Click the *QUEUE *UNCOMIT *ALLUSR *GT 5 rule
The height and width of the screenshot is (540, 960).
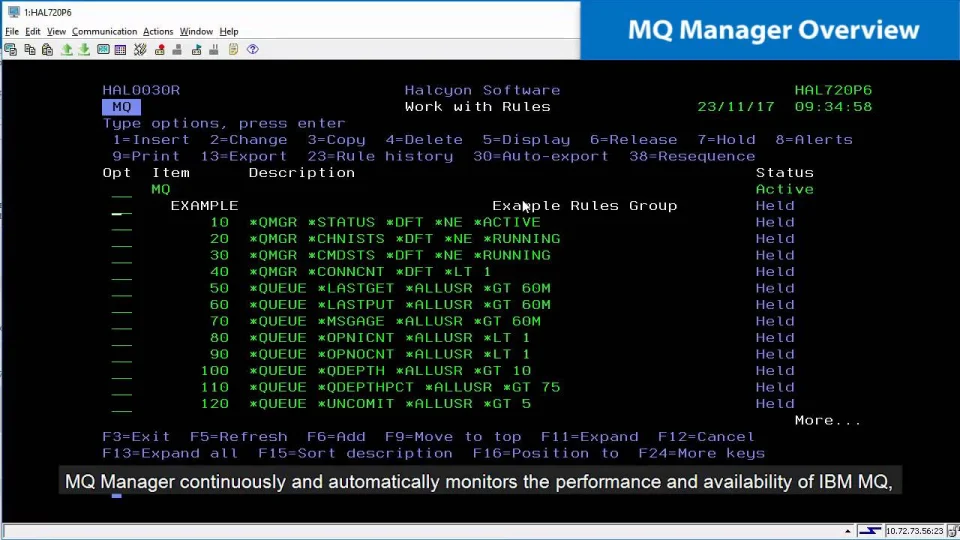[390, 403]
